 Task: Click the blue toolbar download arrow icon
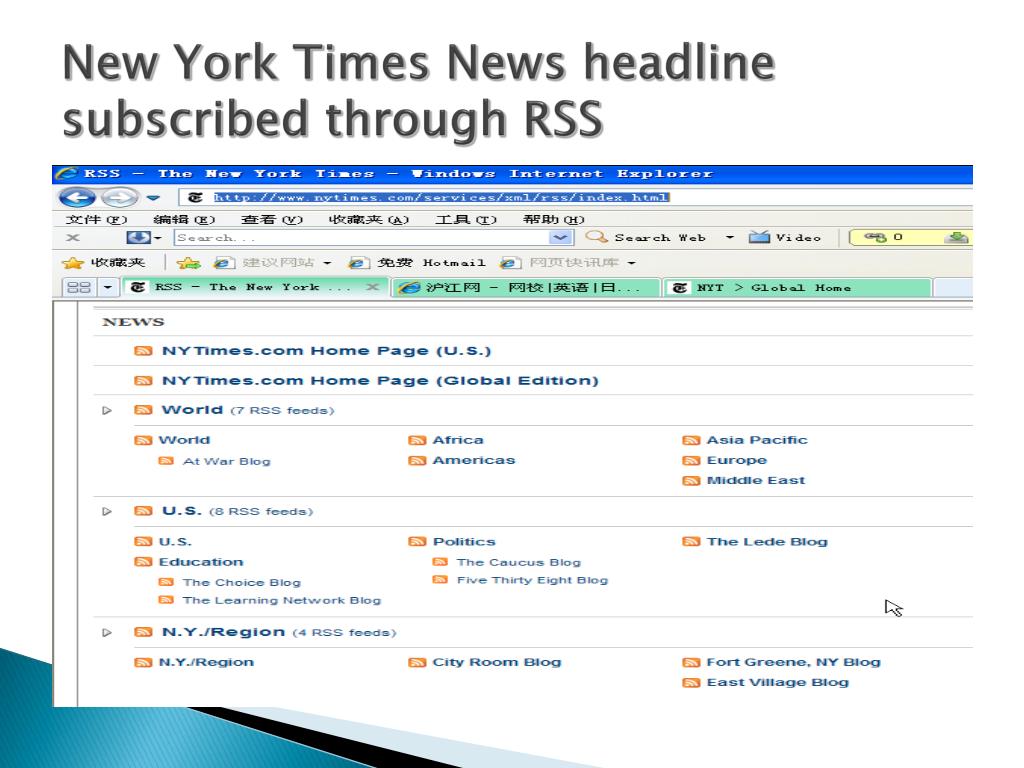(138, 238)
